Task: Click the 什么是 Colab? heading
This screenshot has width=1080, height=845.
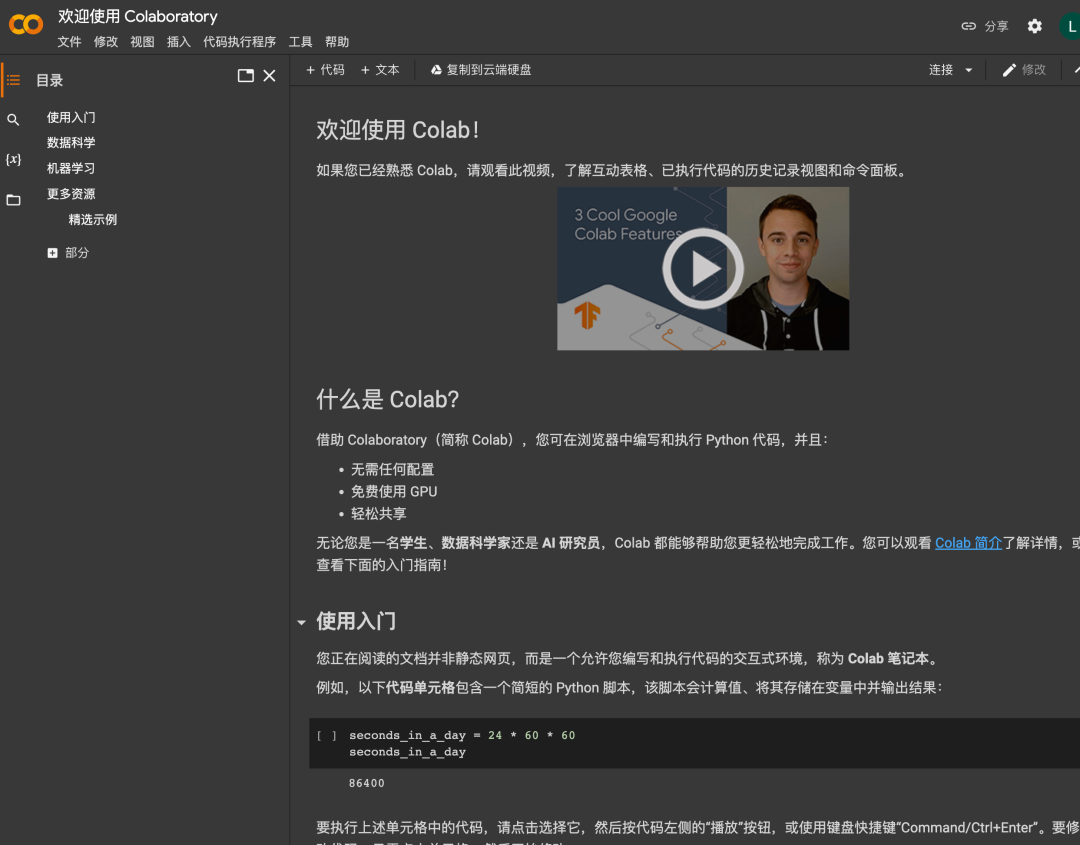Action: click(387, 399)
